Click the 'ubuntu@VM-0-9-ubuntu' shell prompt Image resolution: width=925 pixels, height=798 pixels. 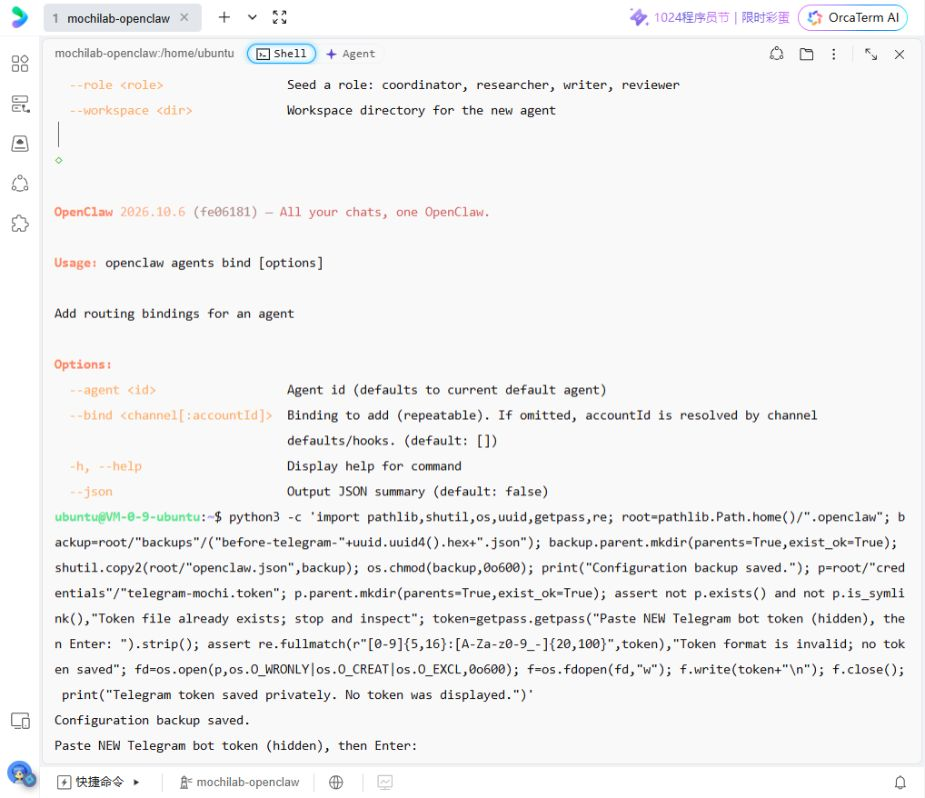point(127,517)
